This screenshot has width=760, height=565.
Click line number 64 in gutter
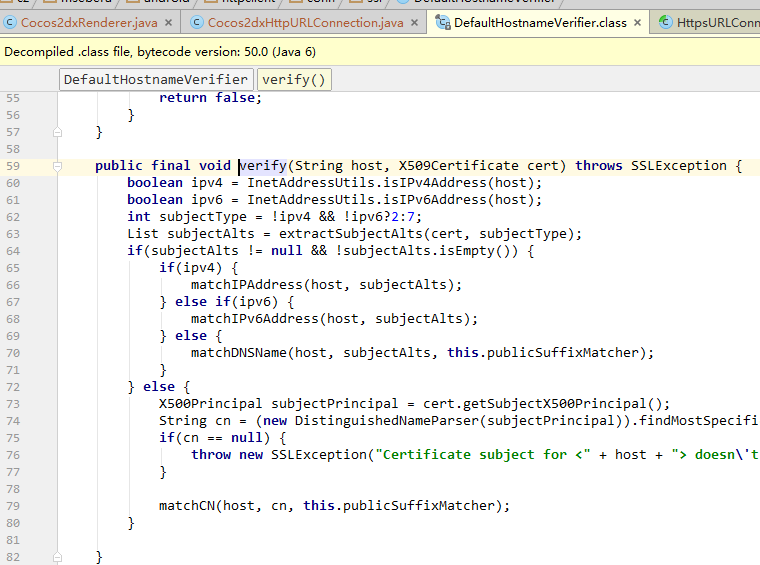(x=13, y=251)
